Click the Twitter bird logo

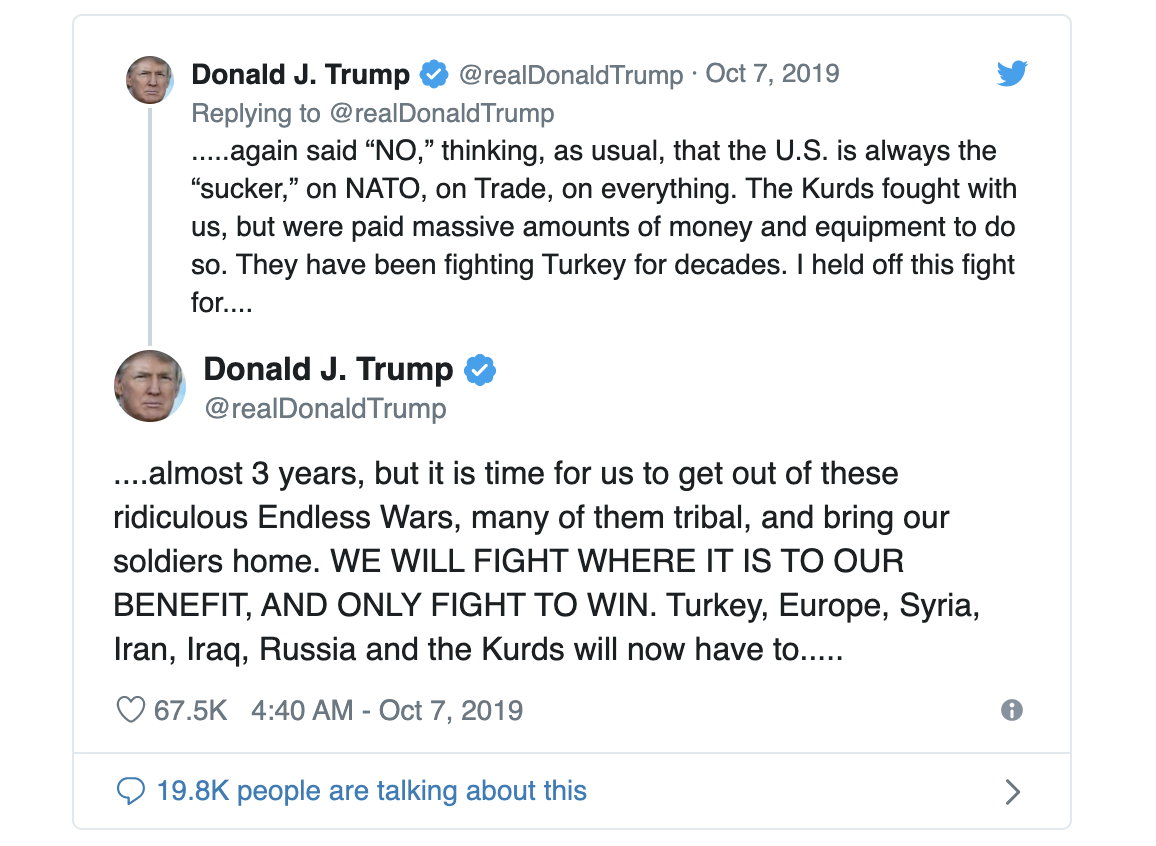click(x=1012, y=74)
